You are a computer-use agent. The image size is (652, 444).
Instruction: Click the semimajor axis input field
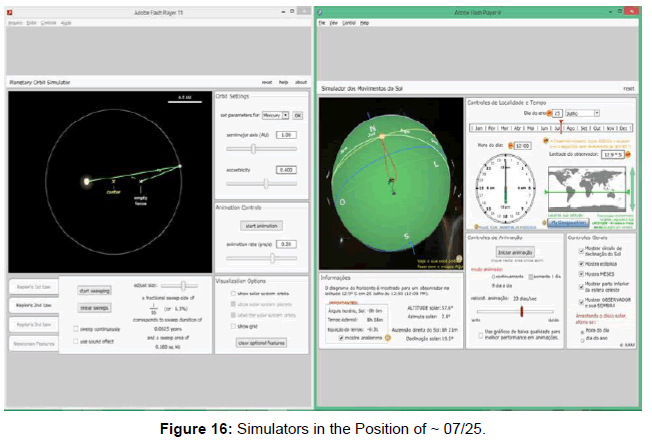[286, 134]
